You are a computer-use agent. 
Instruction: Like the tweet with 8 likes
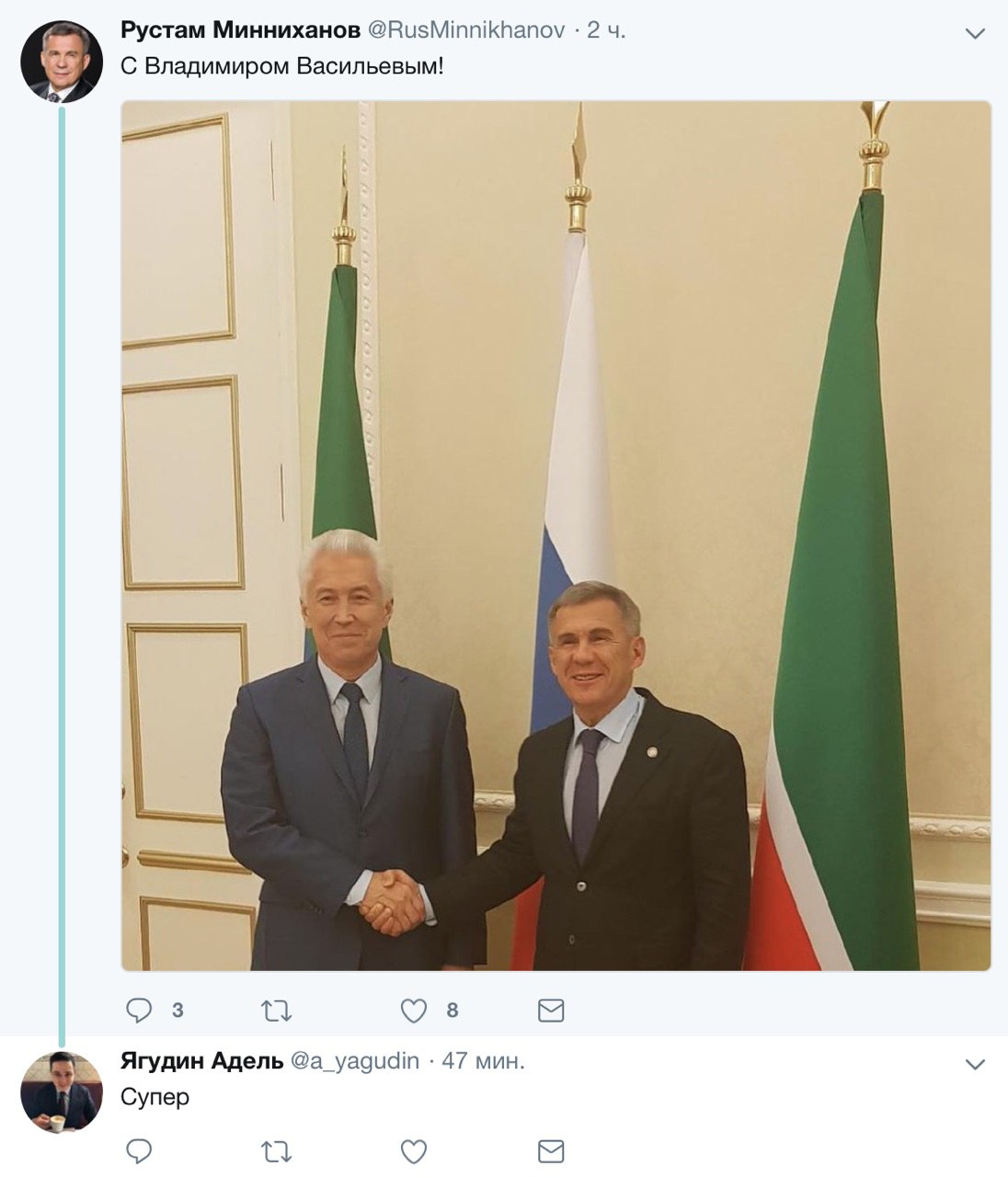[414, 1011]
